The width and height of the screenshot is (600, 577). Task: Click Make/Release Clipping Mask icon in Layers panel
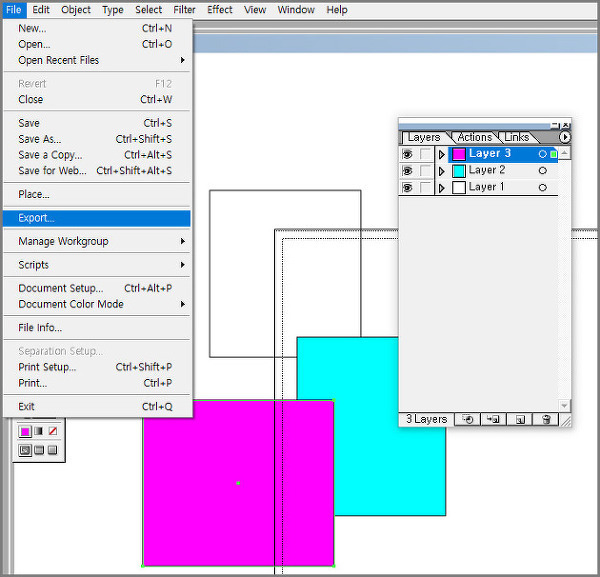[467, 419]
